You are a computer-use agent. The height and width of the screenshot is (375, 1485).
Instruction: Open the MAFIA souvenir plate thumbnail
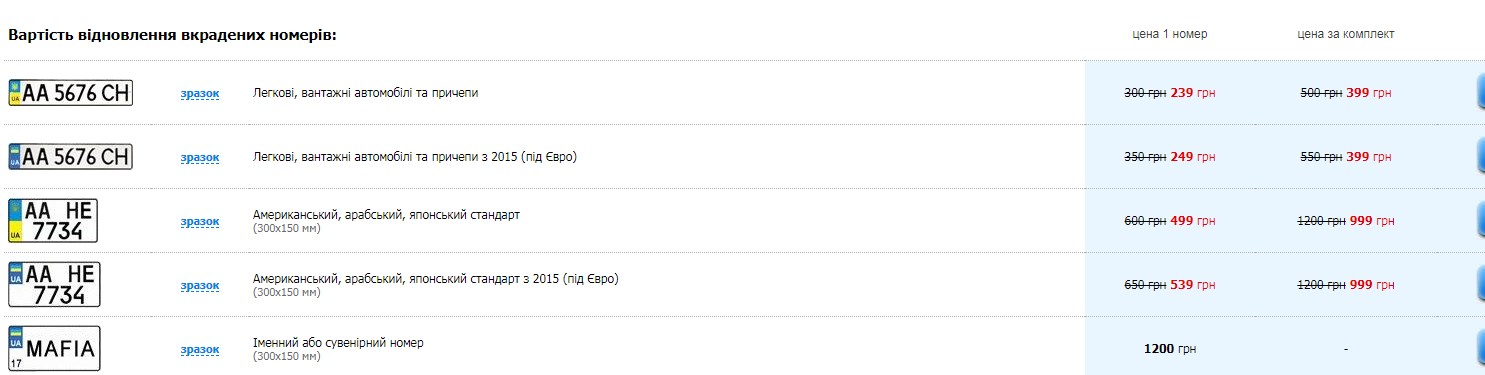tap(54, 348)
